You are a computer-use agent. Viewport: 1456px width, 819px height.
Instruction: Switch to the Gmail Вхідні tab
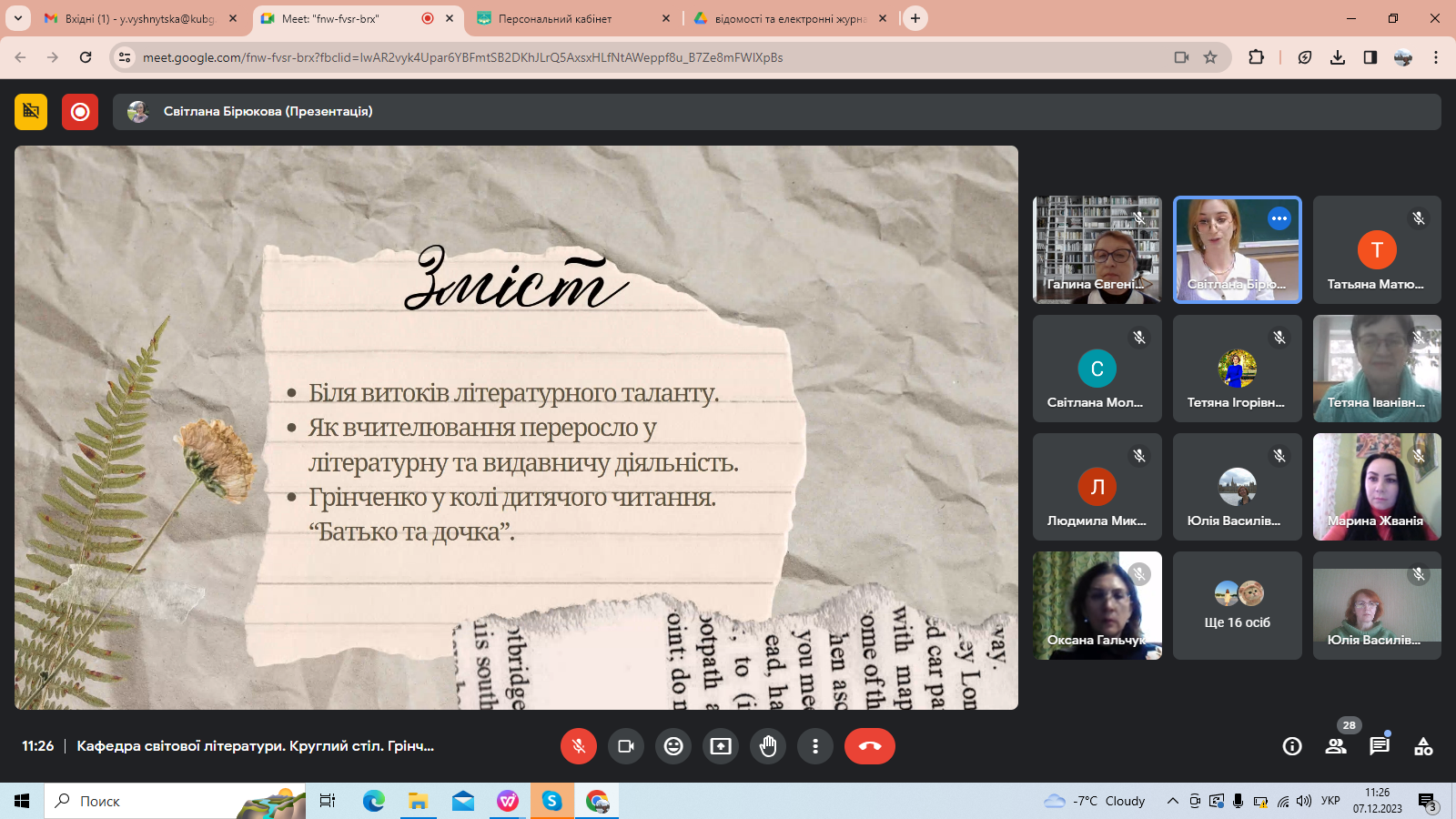pos(138,18)
